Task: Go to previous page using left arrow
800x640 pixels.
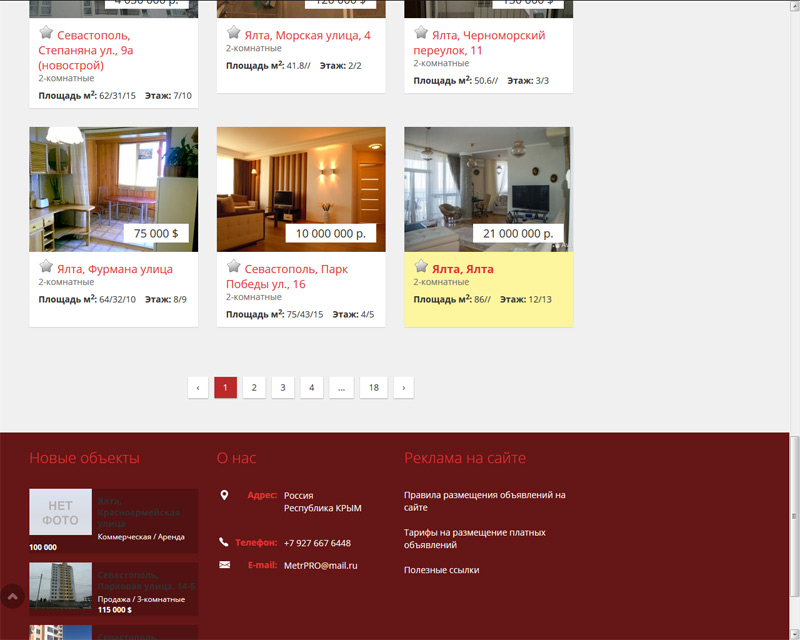Action: (x=197, y=387)
